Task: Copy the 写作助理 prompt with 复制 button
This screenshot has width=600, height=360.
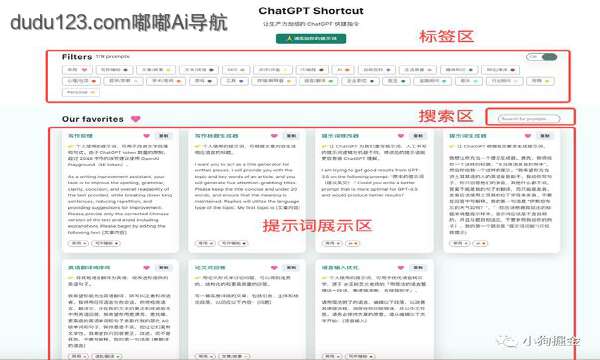Action: pos(164,136)
